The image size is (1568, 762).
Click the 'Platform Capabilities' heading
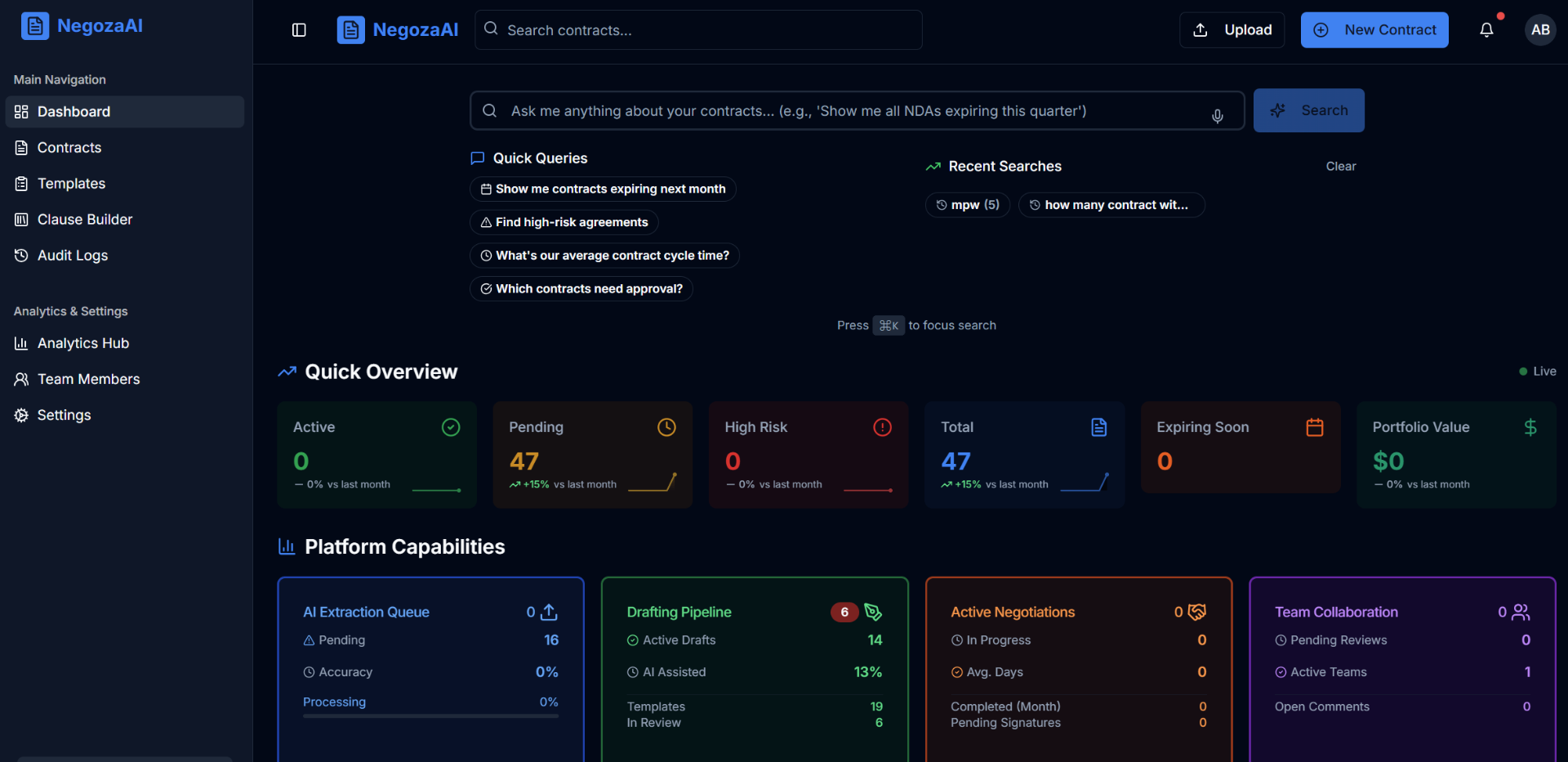pos(404,546)
